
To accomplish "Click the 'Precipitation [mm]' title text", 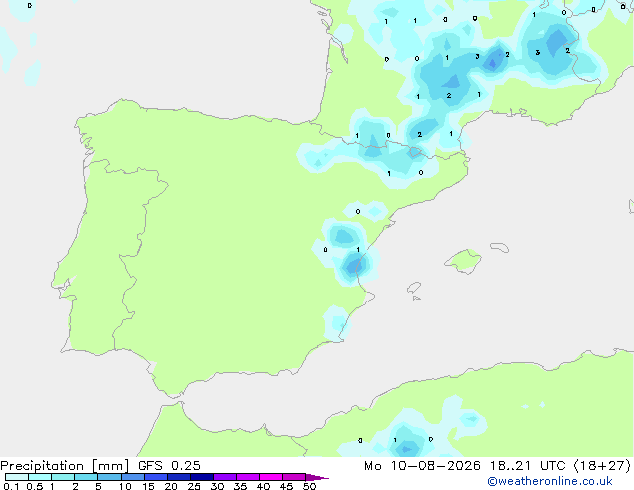I will tap(65, 466).
